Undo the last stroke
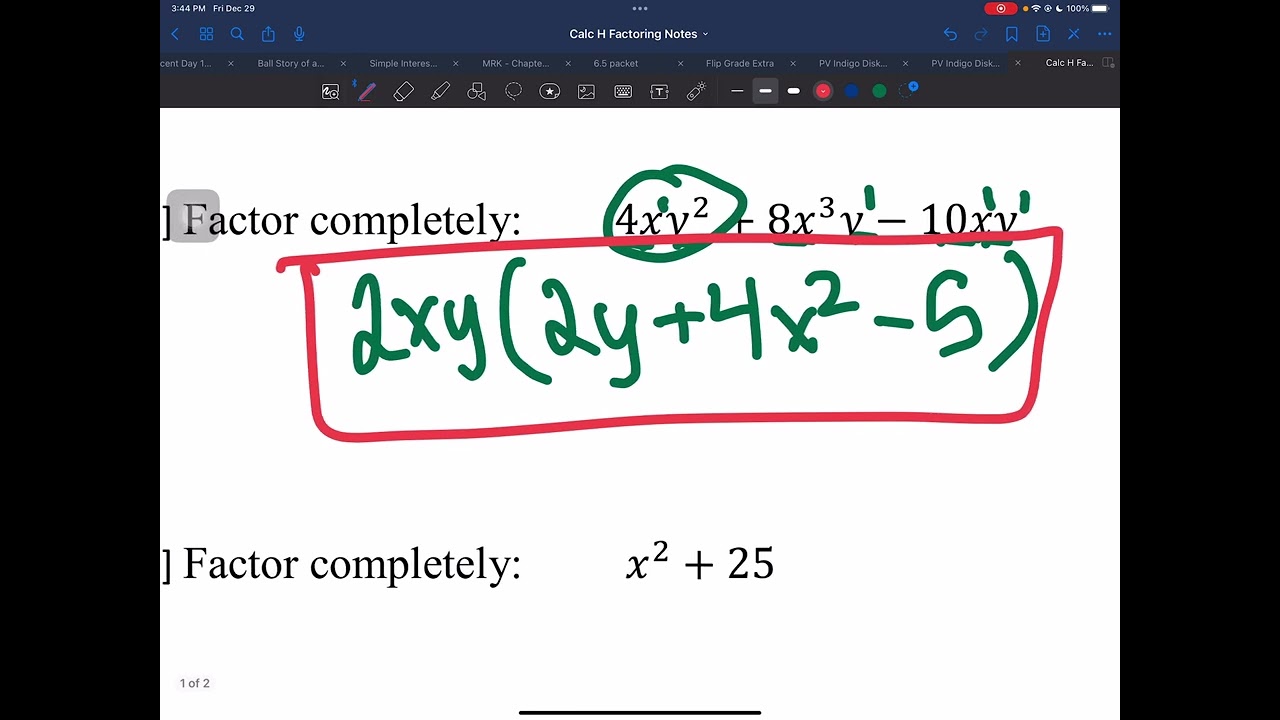The width and height of the screenshot is (1280, 720). [x=950, y=34]
